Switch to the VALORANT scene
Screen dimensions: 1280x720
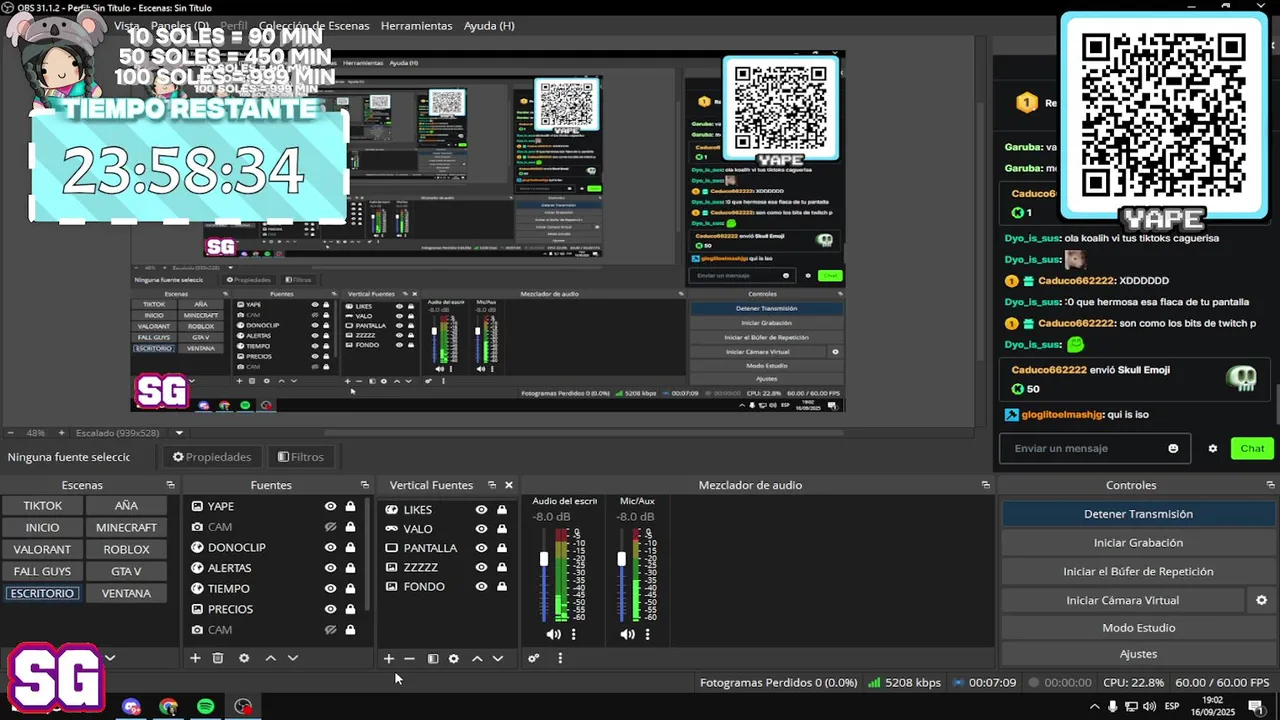(x=42, y=549)
